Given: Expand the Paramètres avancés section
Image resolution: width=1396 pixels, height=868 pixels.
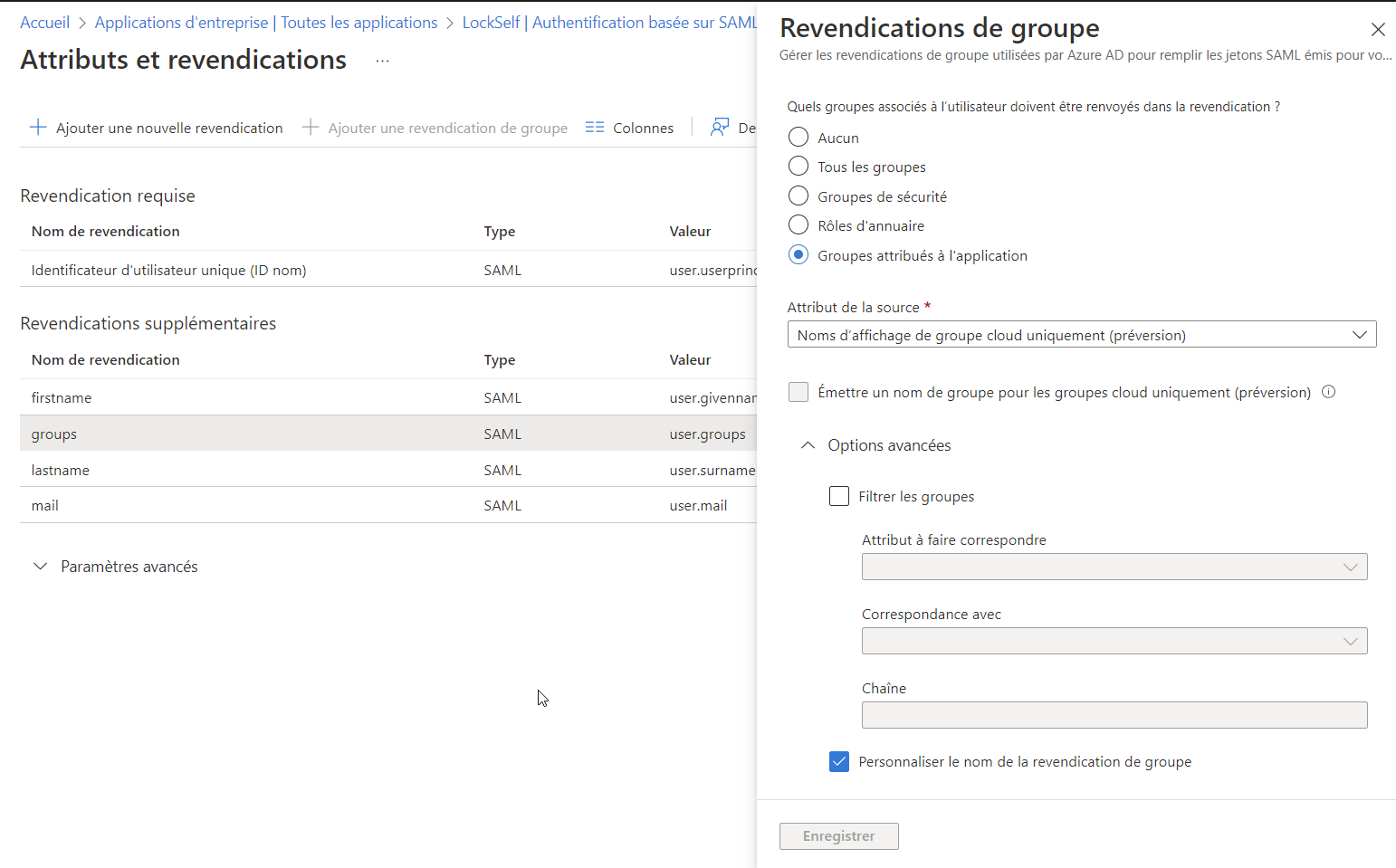Looking at the screenshot, I should coord(40,567).
